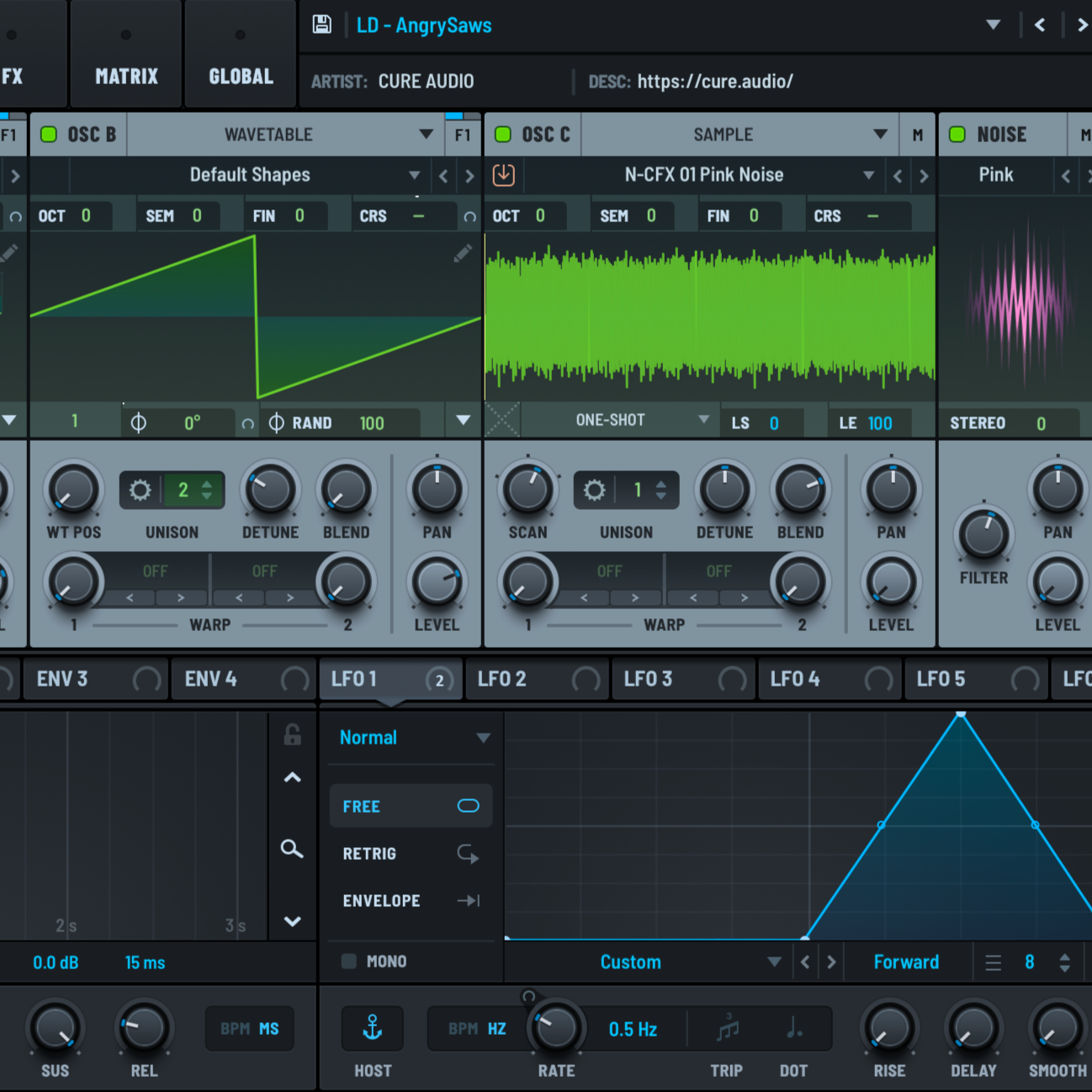The width and height of the screenshot is (1092, 1092).
Task: Open the MATRIX tab
Action: pos(126,76)
